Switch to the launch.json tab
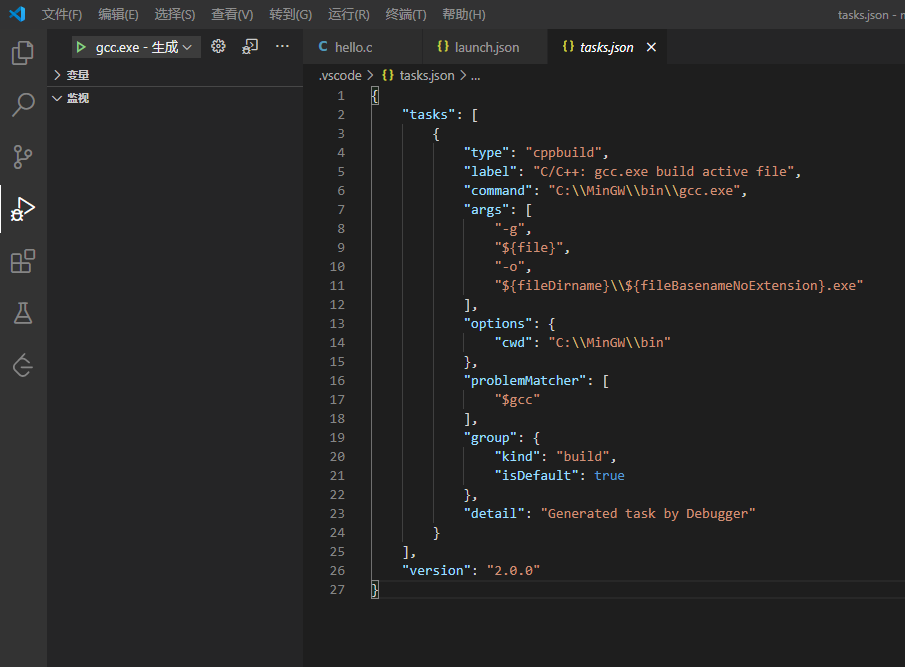Viewport: 905px width, 667px height. pyautogui.click(x=486, y=47)
